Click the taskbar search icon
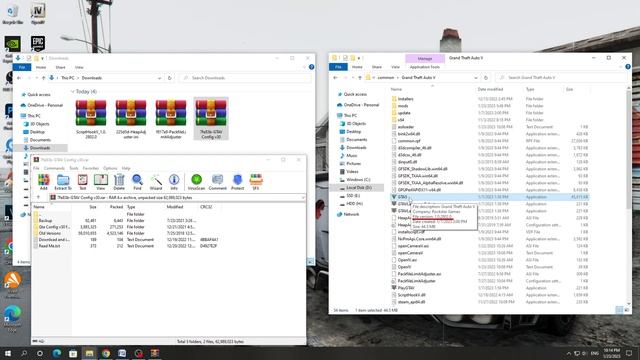Image resolution: width=640 pixels, height=360 pixels. point(24,353)
